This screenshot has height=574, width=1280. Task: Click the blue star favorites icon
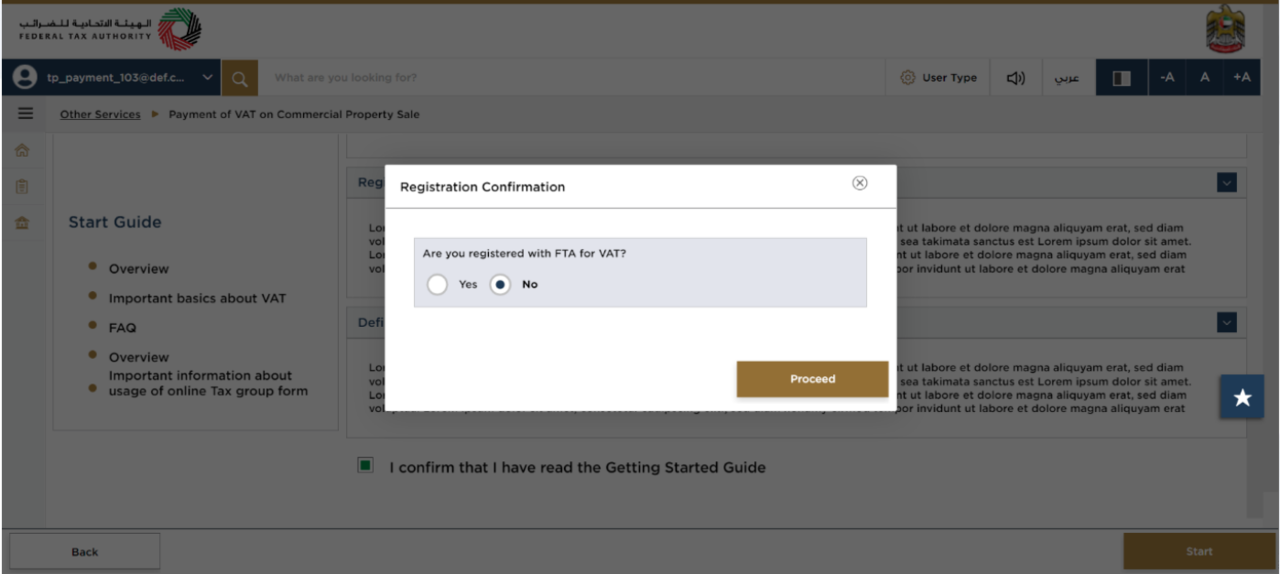1242,397
